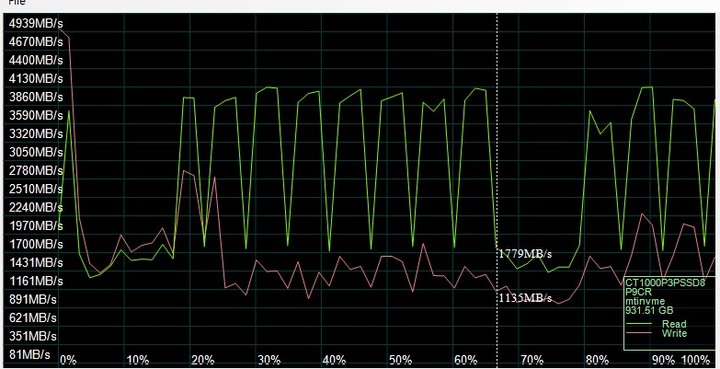Click the 621MB/s axis label
This screenshot has width=720, height=369.
point(32,318)
